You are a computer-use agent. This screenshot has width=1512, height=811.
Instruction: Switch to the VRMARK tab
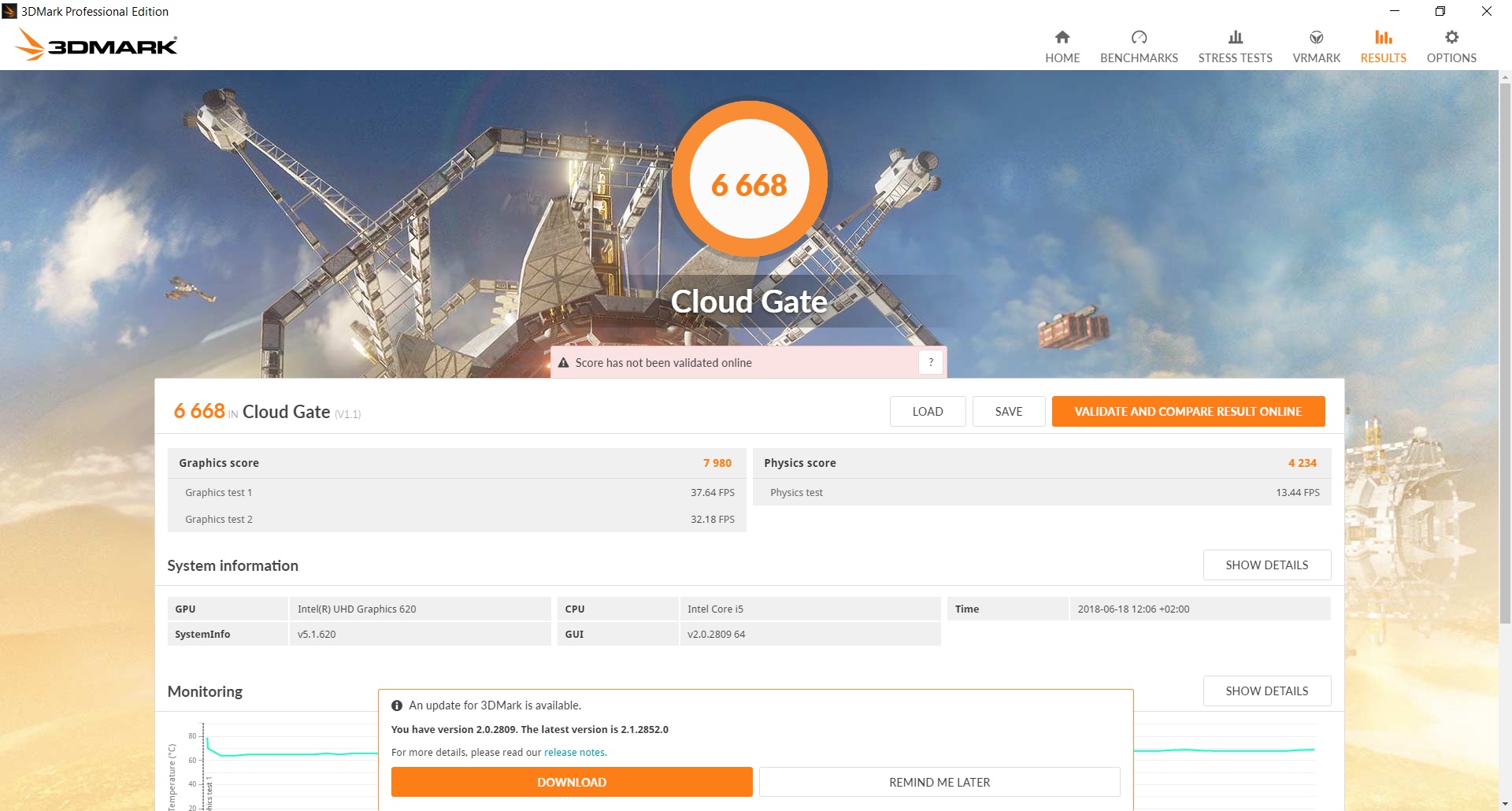coord(1317,47)
